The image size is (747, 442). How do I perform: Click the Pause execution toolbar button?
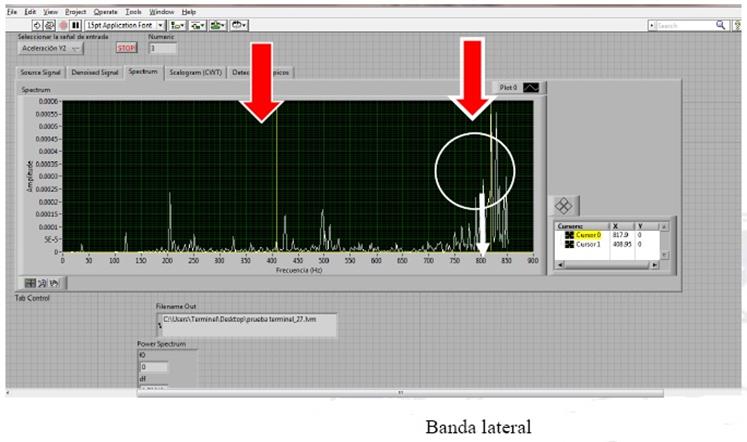point(75,24)
